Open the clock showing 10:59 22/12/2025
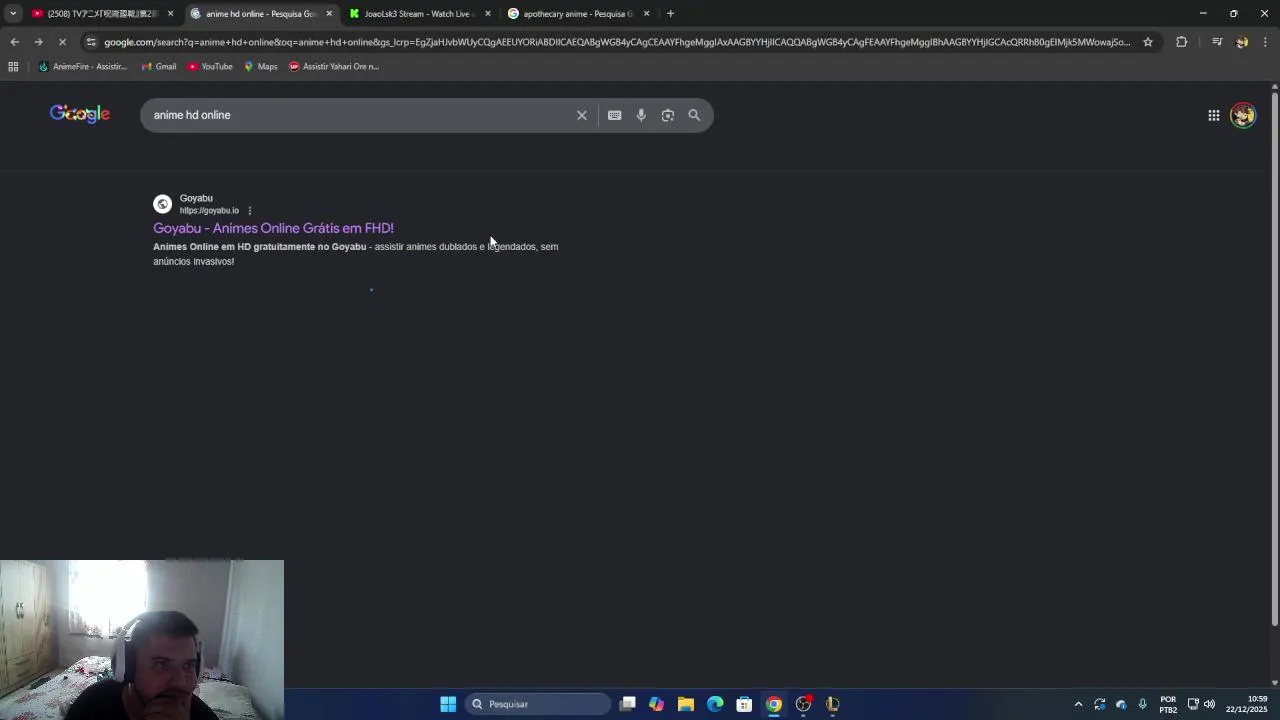Screen dimensions: 1280x720 point(1248,704)
